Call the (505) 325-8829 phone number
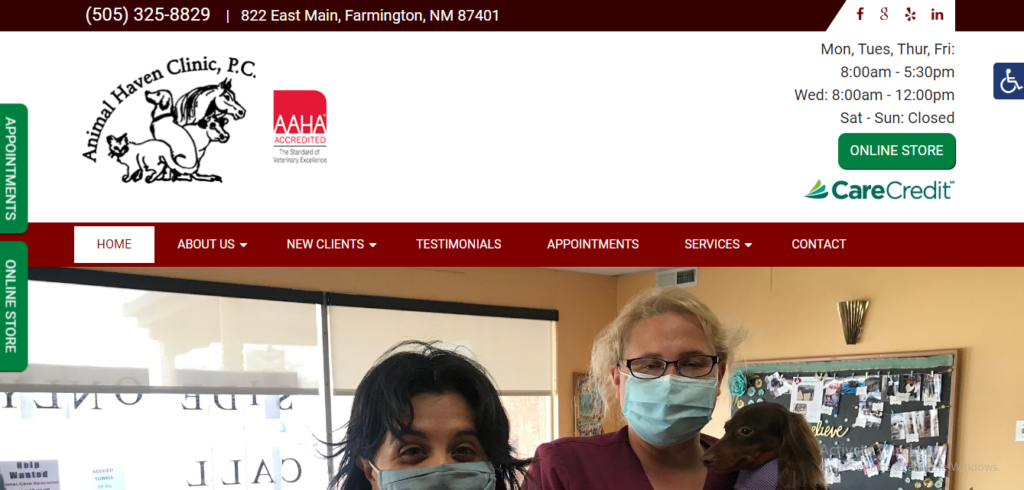The height and width of the screenshot is (490, 1024). click(x=148, y=15)
